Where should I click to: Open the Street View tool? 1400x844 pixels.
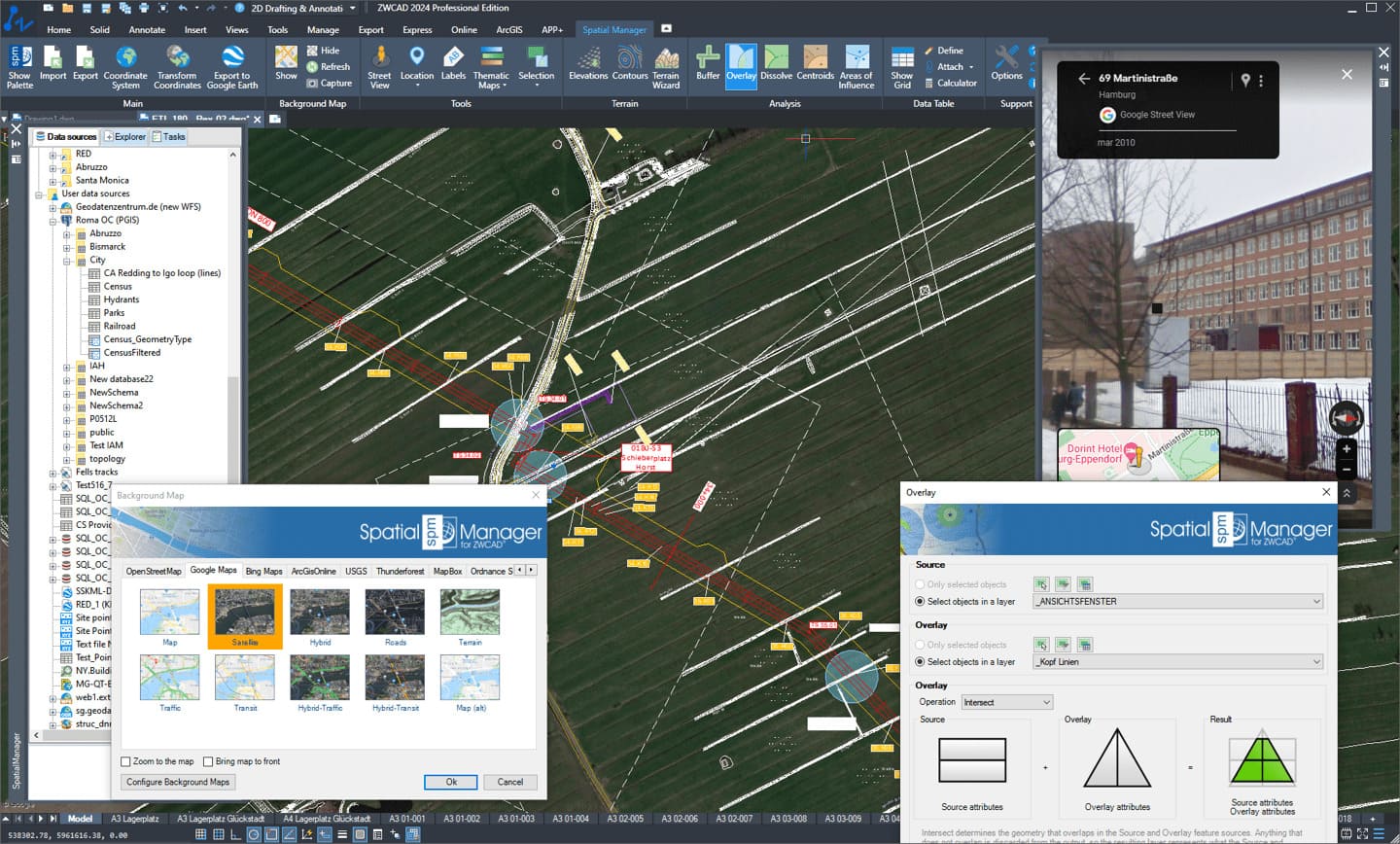379,67
